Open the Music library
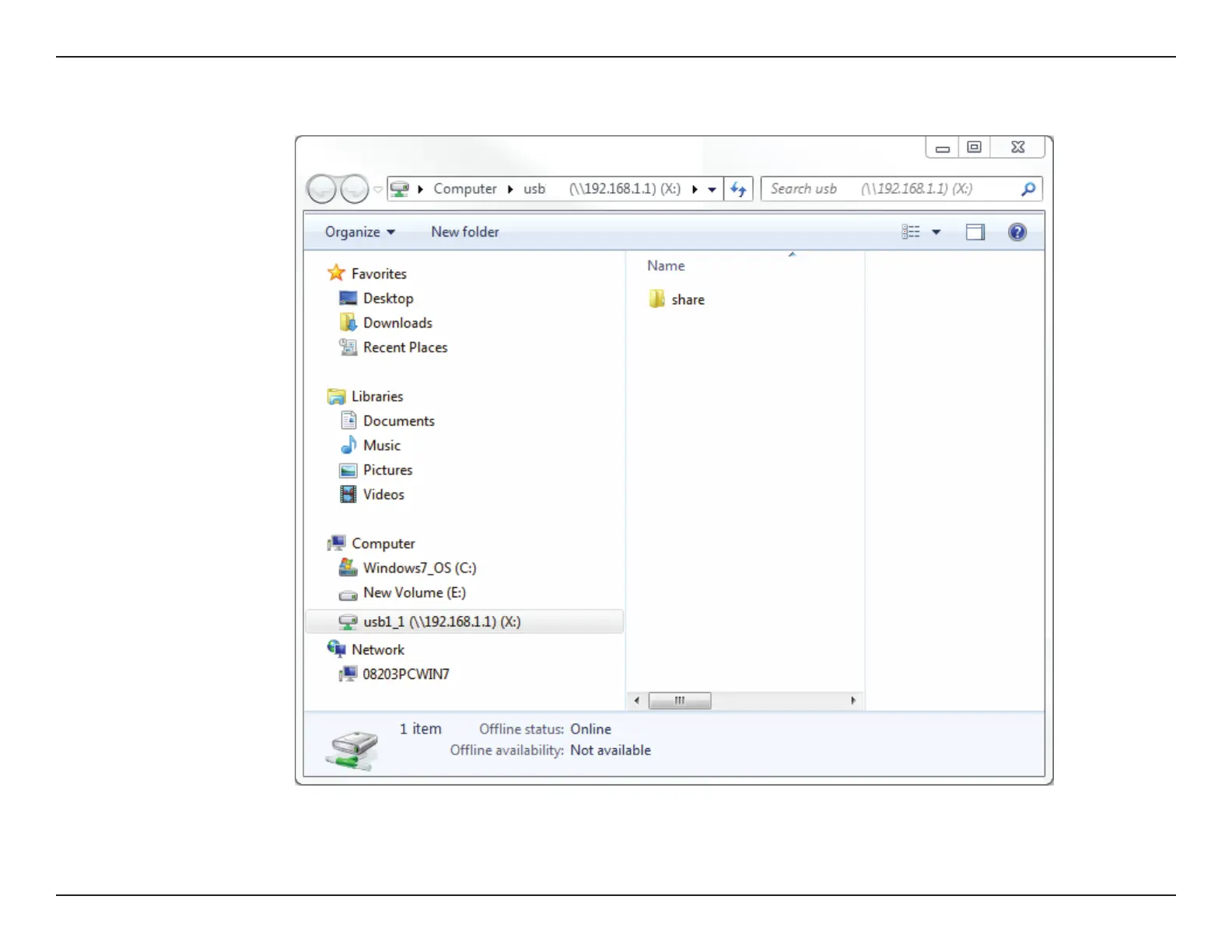1232x952 pixels. coord(382,446)
